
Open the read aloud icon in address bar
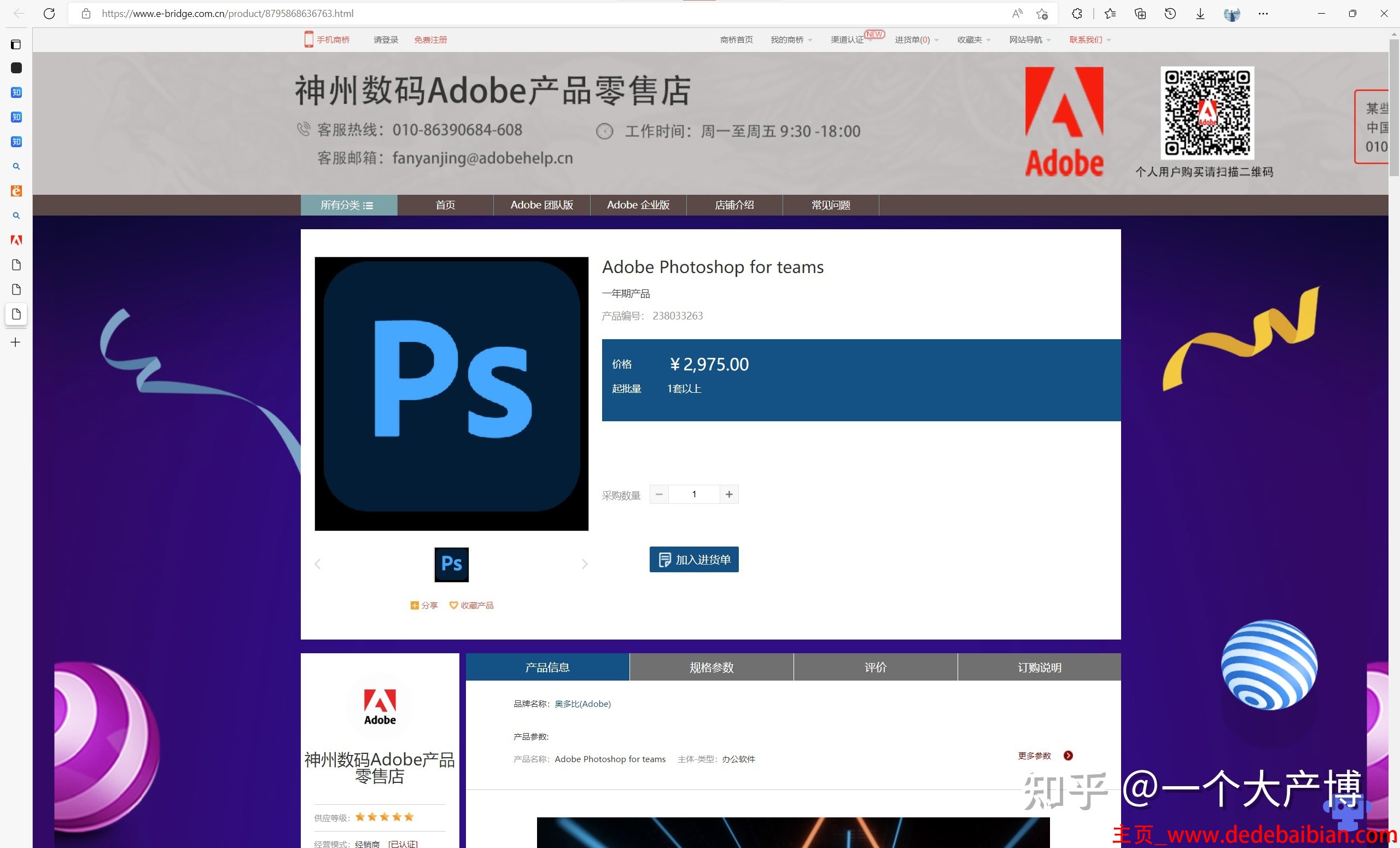click(x=1017, y=14)
